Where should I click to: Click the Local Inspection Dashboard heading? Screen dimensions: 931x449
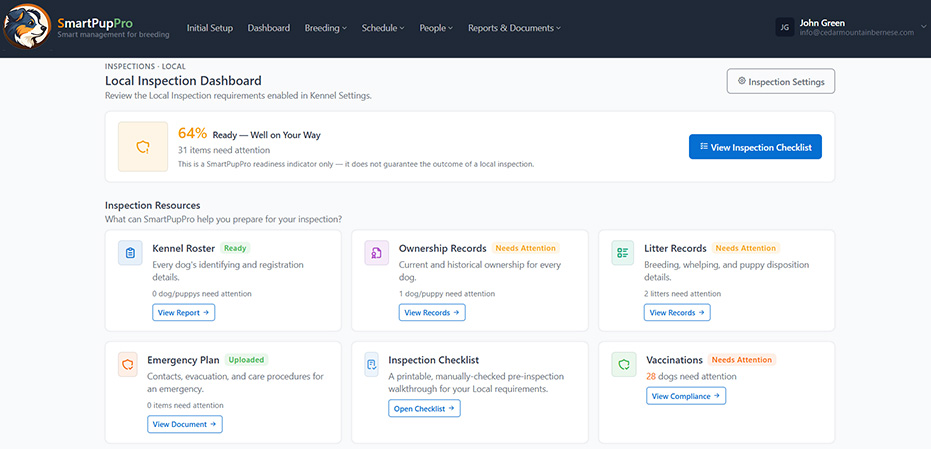pos(183,81)
